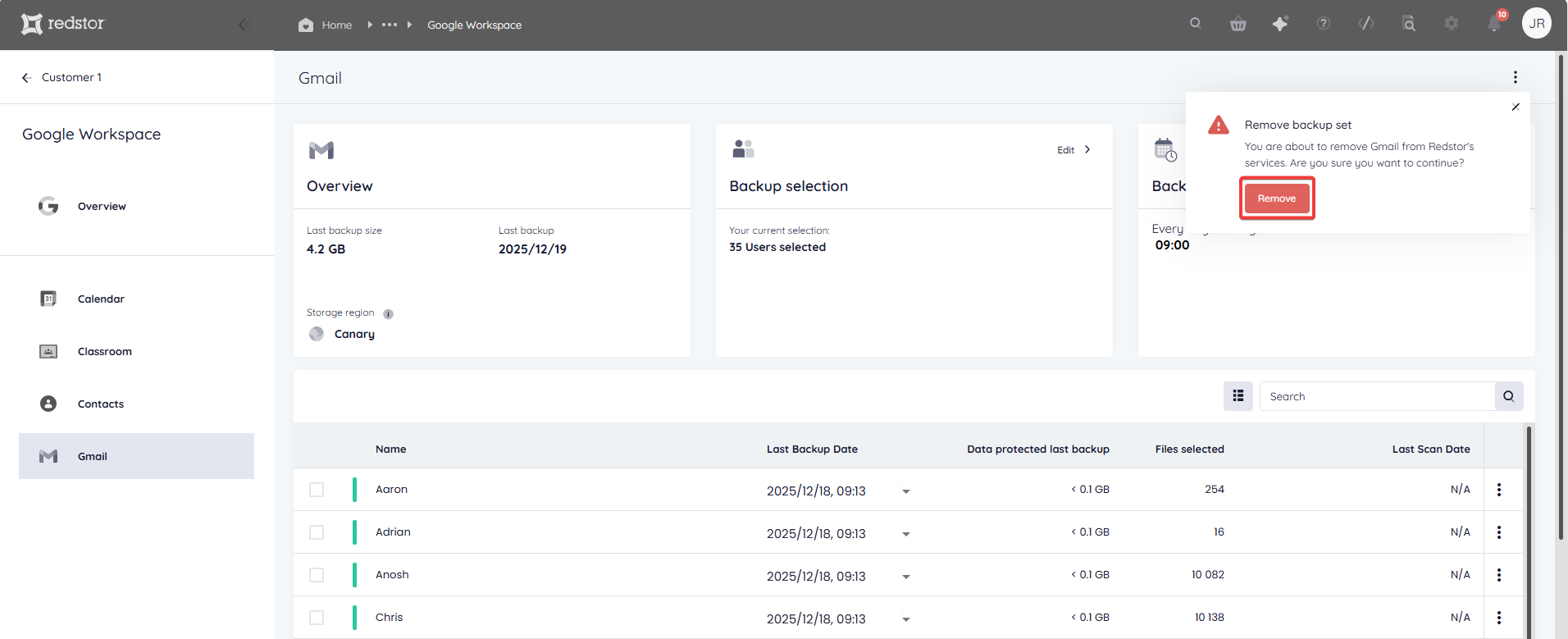Expand the breadcrumb ellipsis
The image size is (1568, 639).
[390, 25]
